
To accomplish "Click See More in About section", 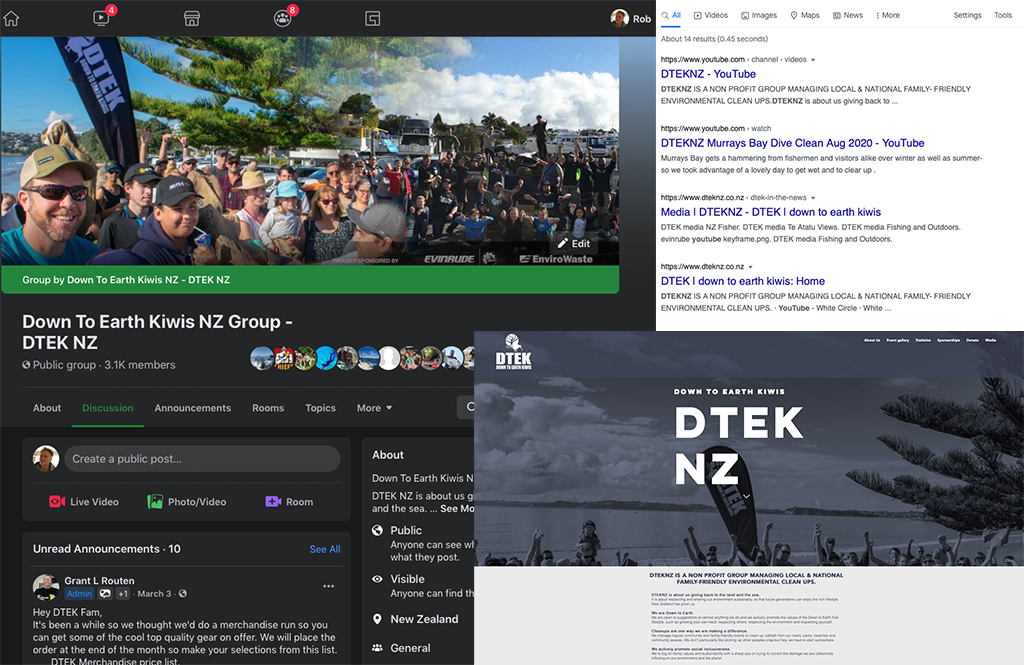I will tap(457, 508).
